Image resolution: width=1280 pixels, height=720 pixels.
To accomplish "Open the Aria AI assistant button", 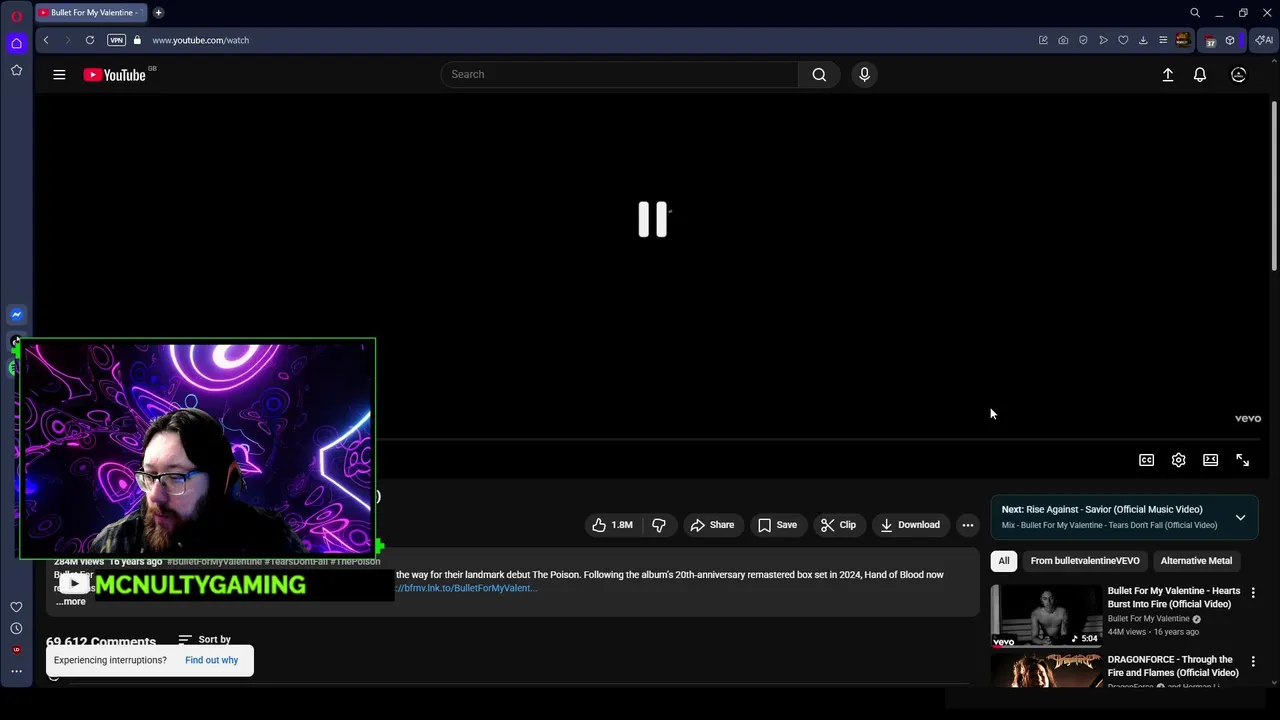I will point(1264,40).
